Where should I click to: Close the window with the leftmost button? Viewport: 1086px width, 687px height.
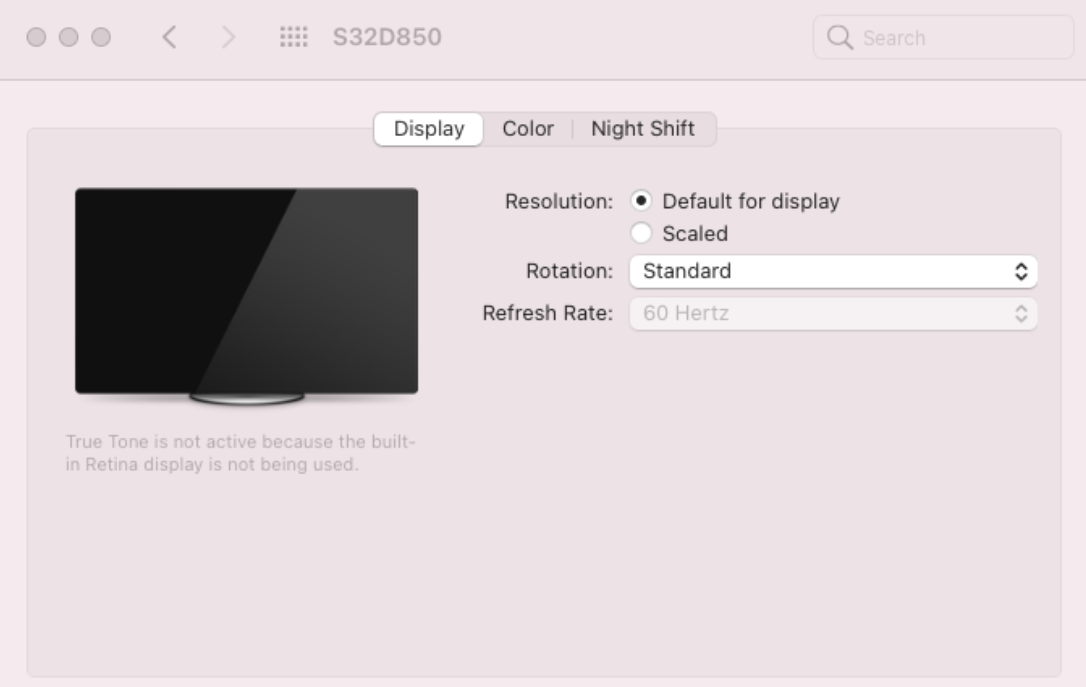pyautogui.click(x=36, y=37)
